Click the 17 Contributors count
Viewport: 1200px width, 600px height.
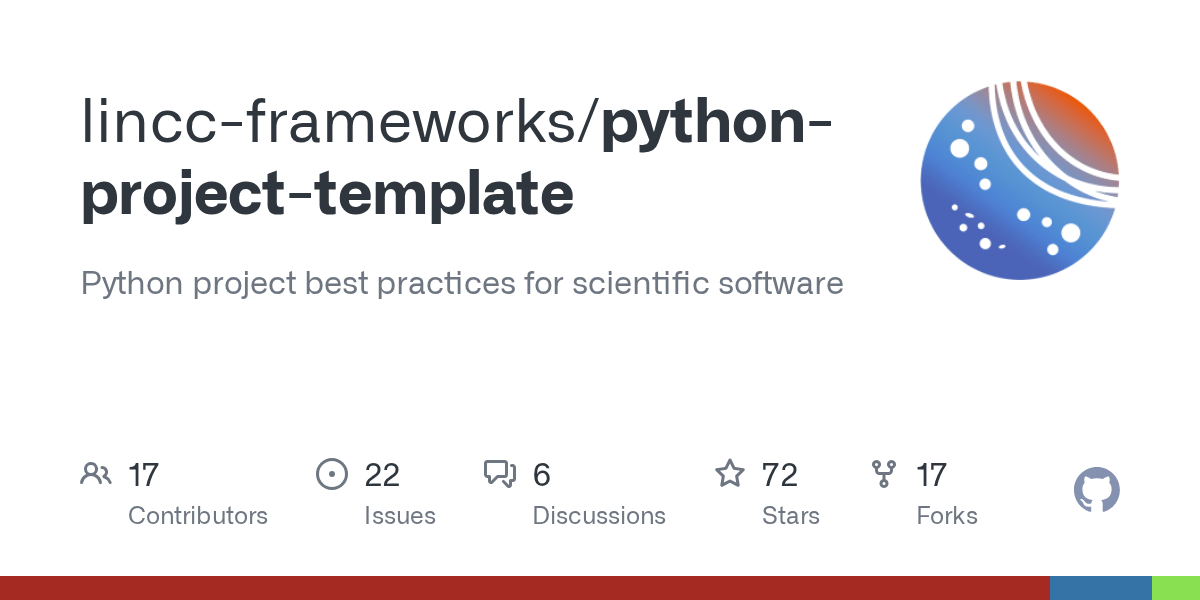pyautogui.click(x=144, y=475)
